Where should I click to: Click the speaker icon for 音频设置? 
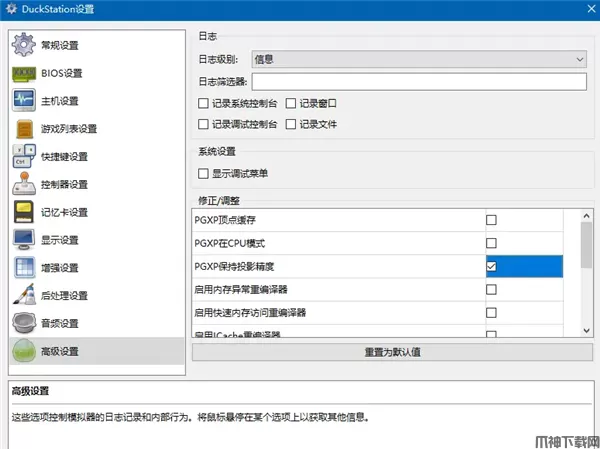point(24,323)
